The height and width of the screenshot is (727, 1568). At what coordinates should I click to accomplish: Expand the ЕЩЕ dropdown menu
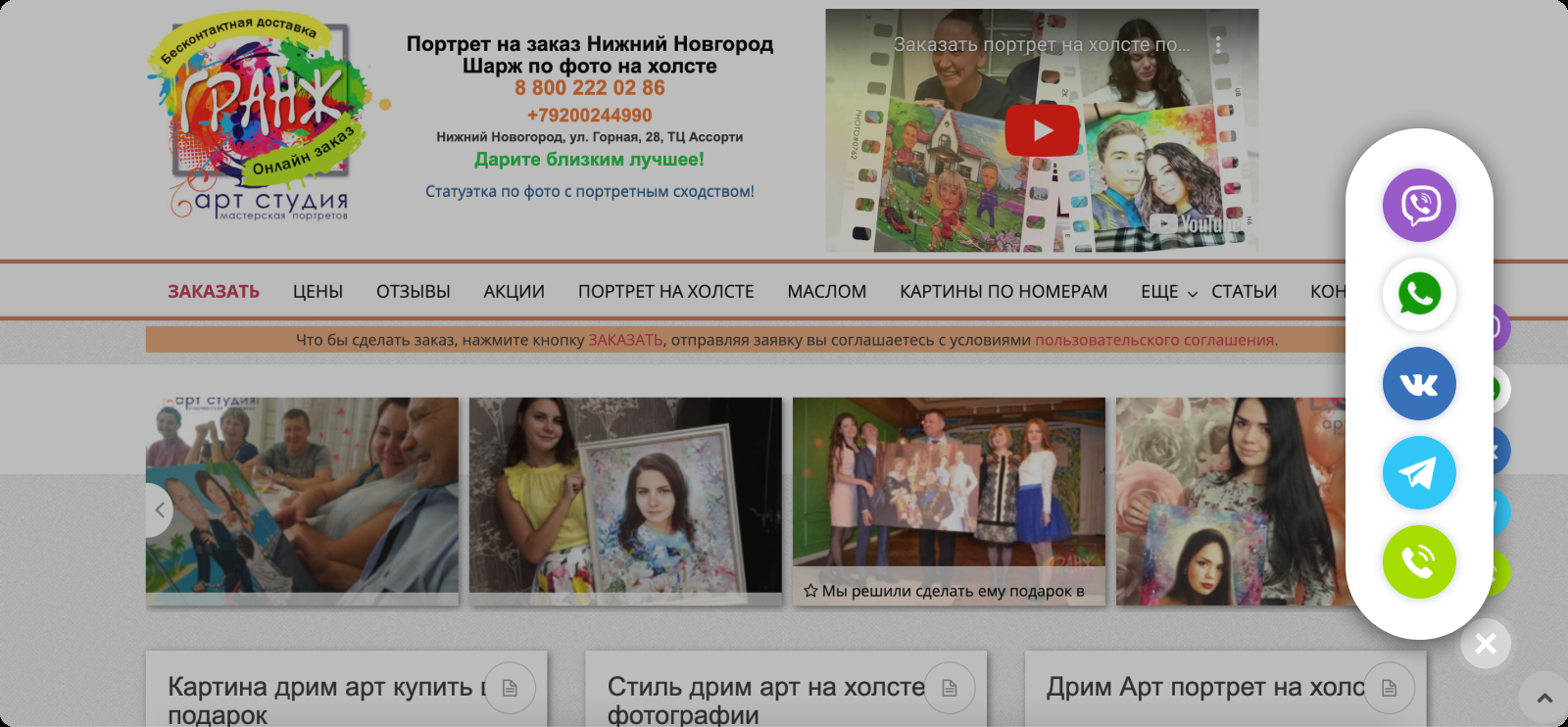(x=1168, y=292)
